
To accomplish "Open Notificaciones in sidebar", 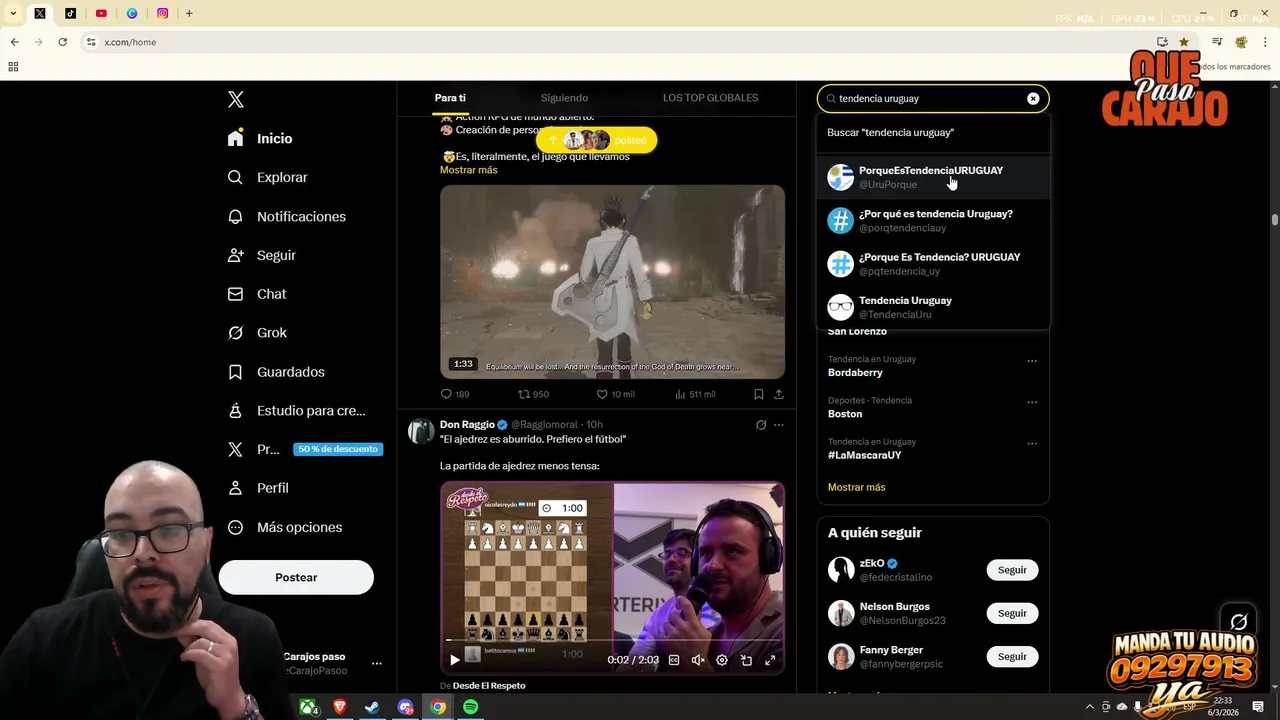I will coord(286,216).
